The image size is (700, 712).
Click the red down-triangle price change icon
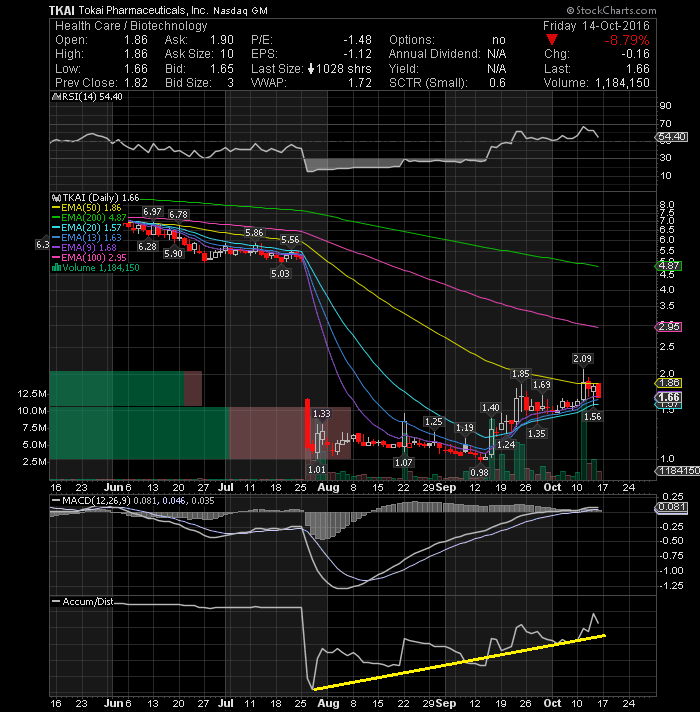point(552,40)
